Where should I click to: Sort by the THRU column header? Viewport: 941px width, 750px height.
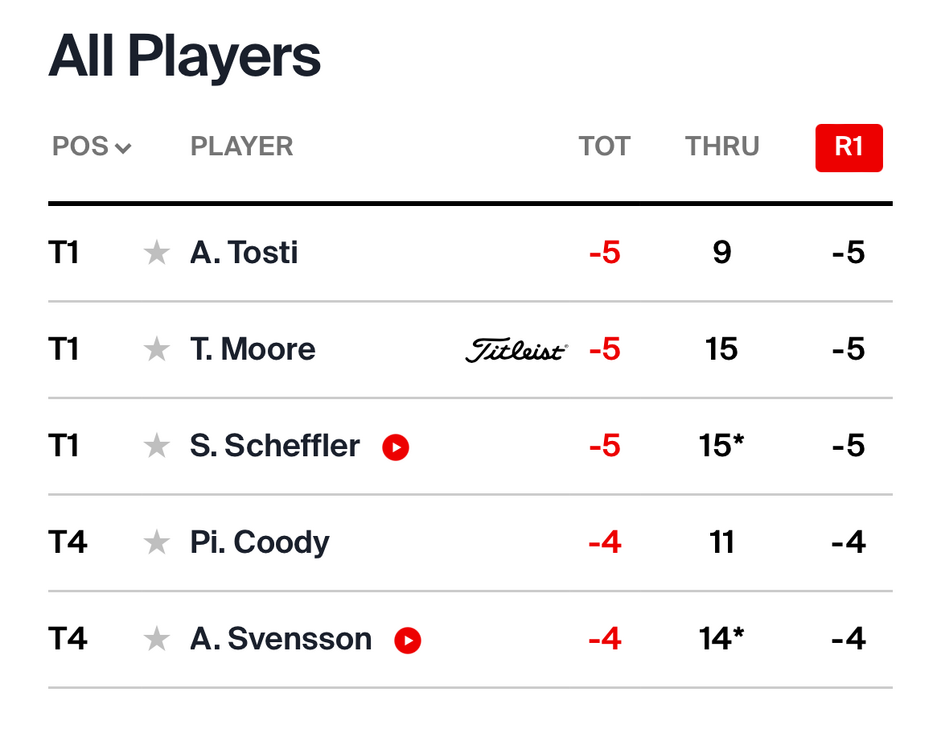pos(722,147)
